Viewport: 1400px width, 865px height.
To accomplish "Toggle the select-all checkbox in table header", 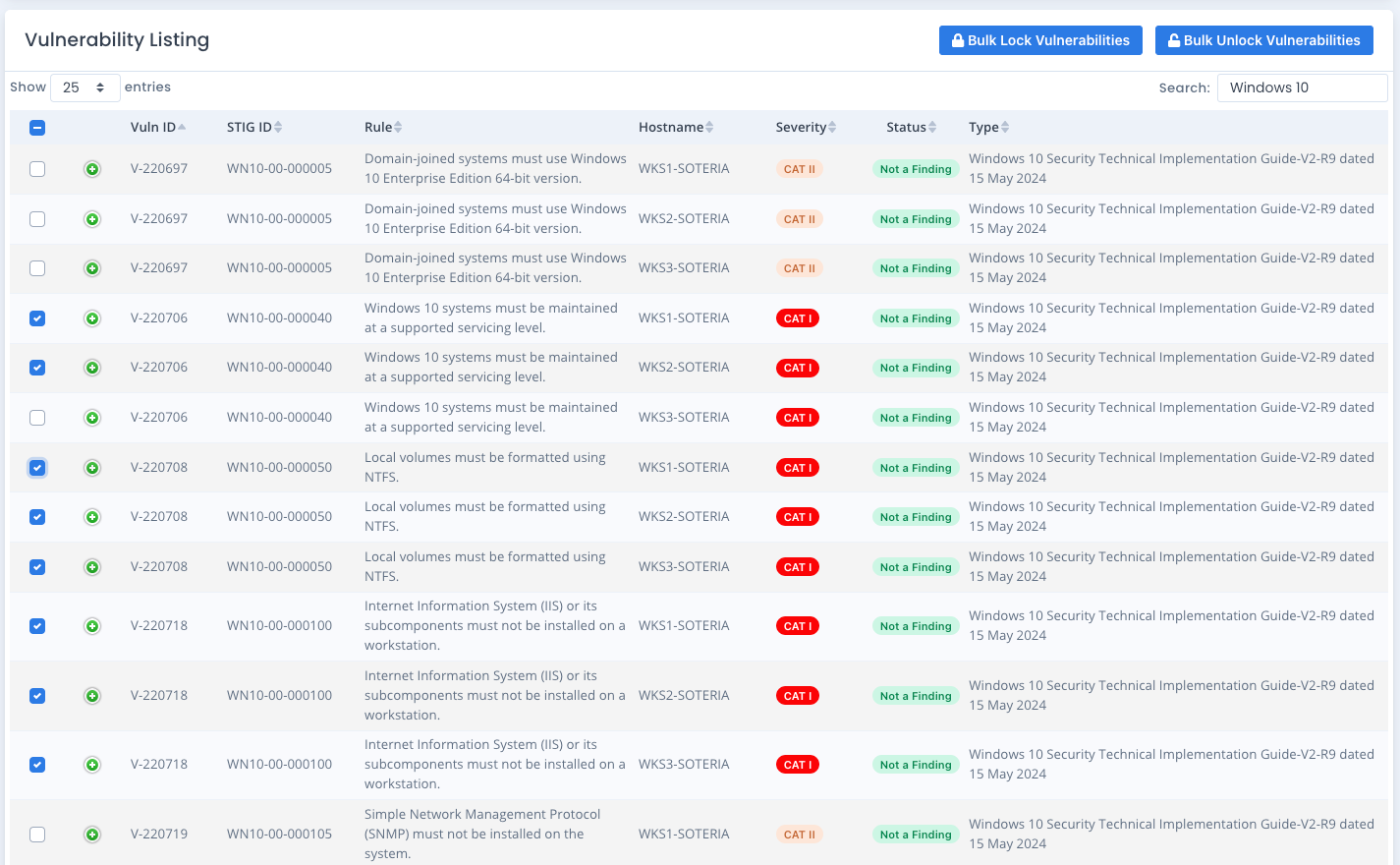I will click(x=37, y=128).
